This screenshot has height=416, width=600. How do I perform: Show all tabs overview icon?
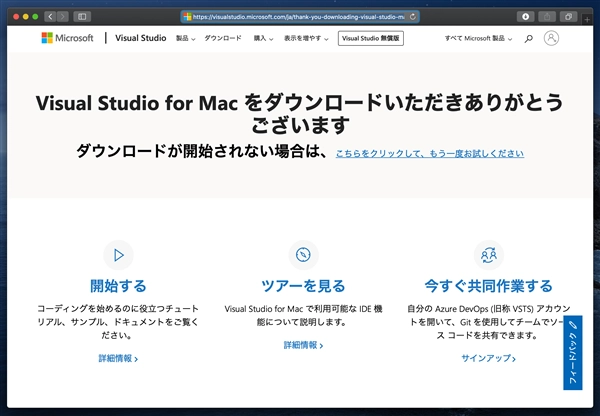pyautogui.click(x=568, y=16)
